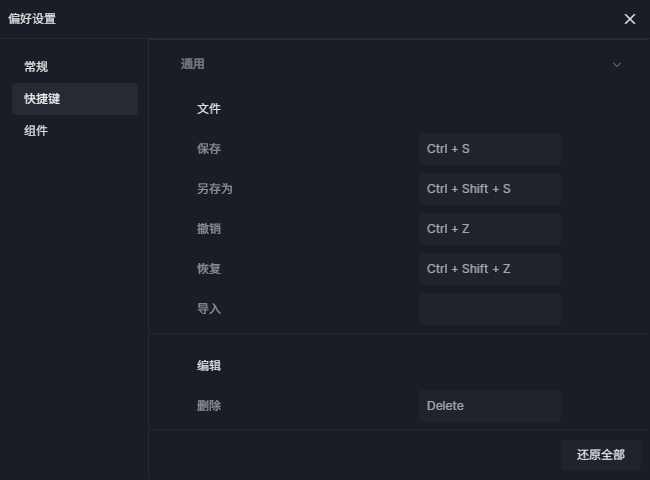Click the 文件 group heading
Viewport: 650px width, 480px height.
(x=209, y=109)
